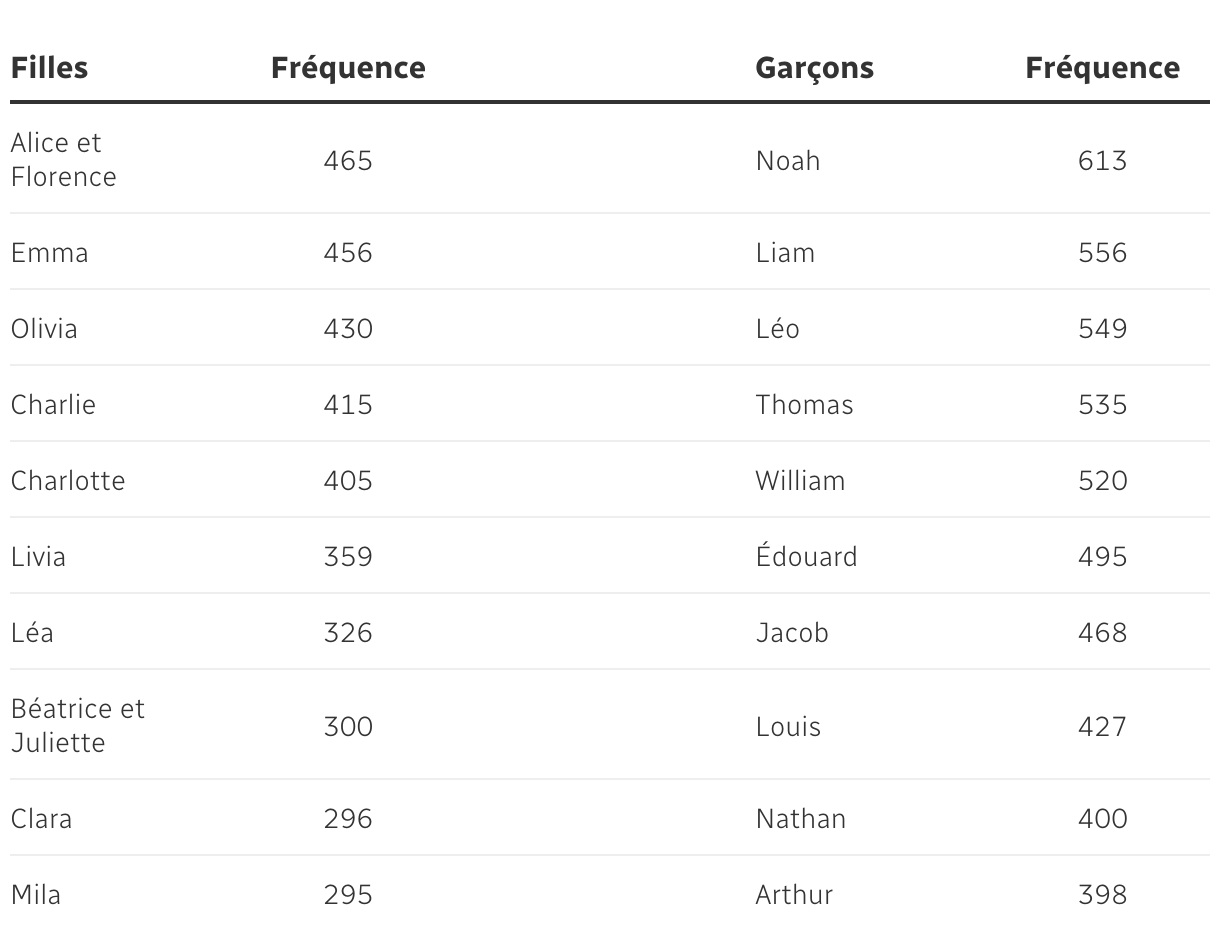This screenshot has width=1220, height=940.
Task: Choose the Thomas name cell
Action: tap(804, 405)
